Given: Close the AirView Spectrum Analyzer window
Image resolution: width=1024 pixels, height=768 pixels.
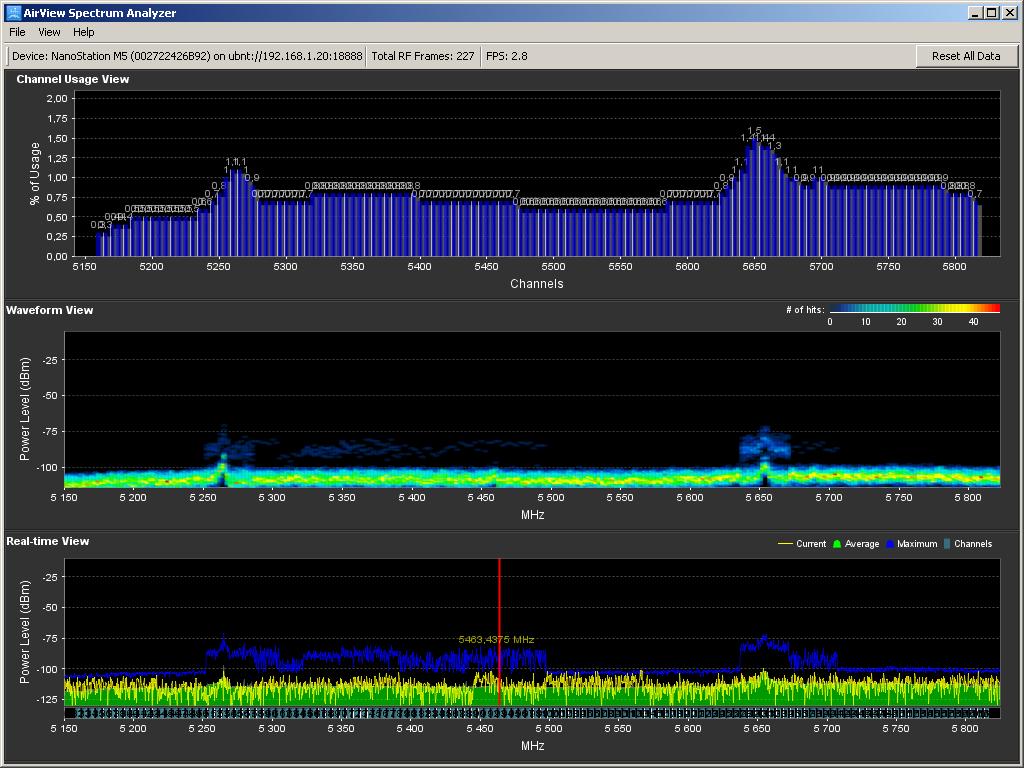Looking at the screenshot, I should (x=1009, y=13).
